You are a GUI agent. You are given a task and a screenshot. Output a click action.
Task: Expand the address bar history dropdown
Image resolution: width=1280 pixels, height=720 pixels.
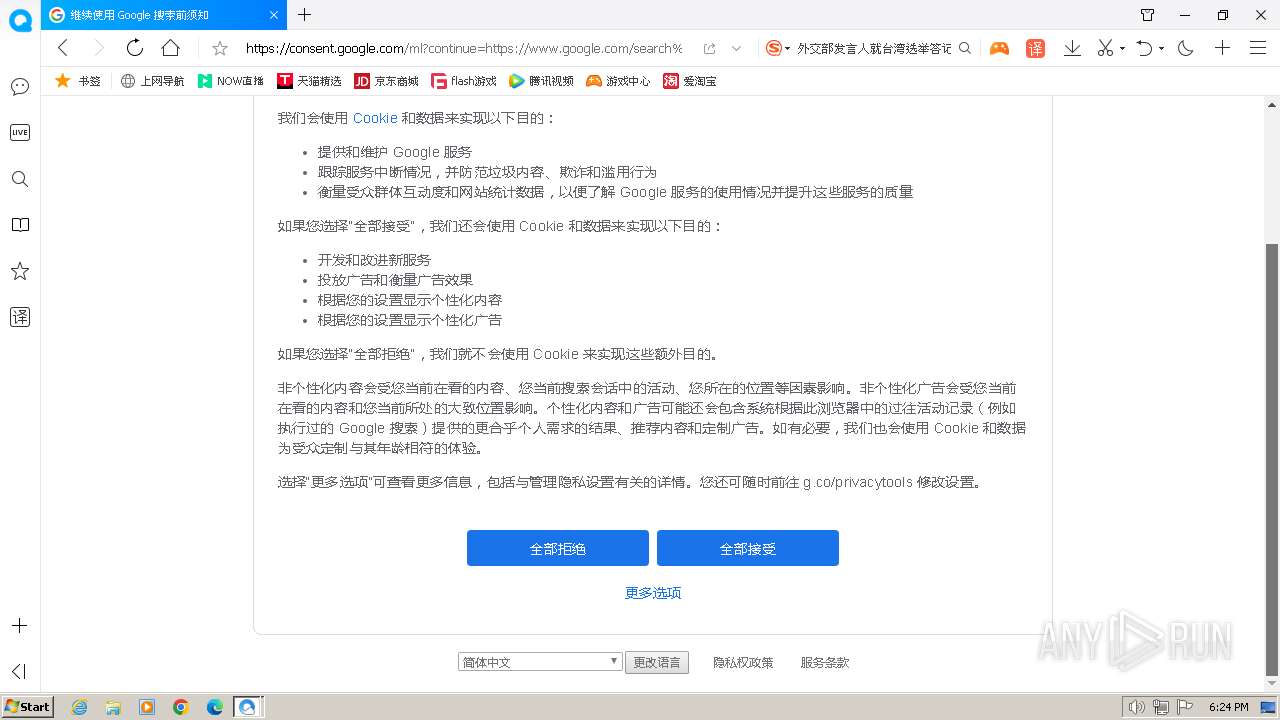point(737,48)
